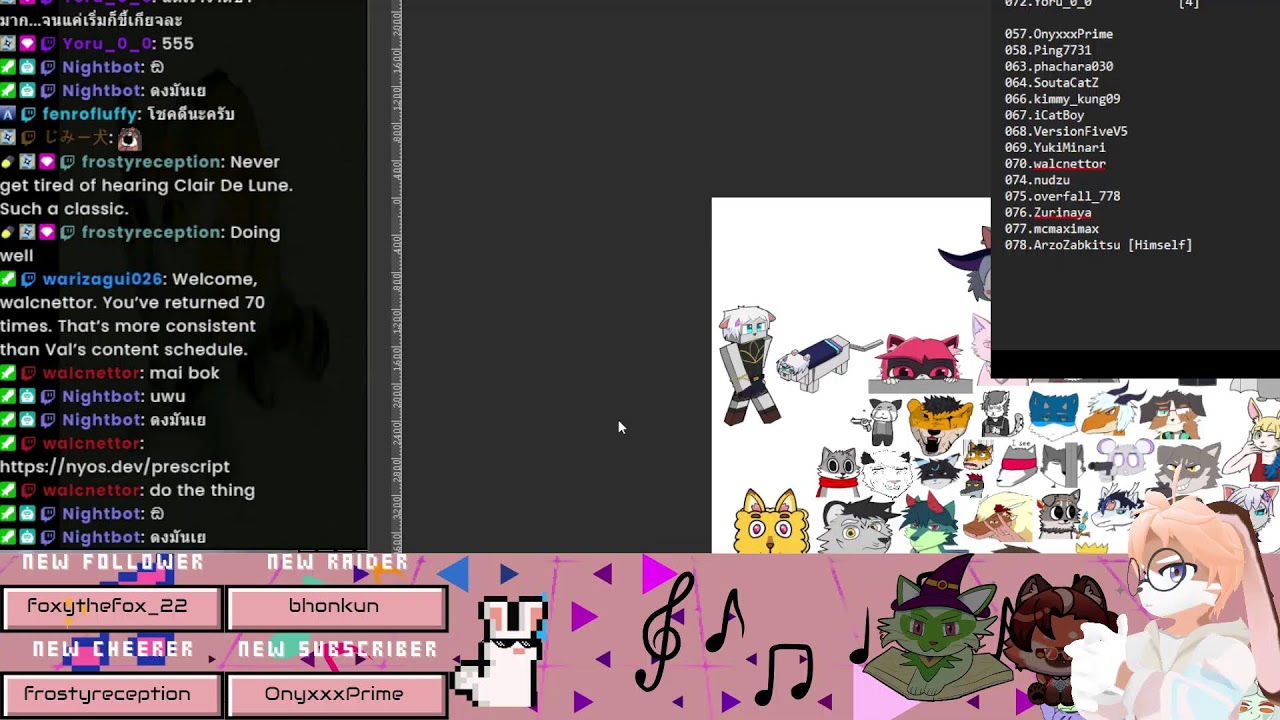1280x720 pixels.
Task: Click the blocky white-haired character on canvas
Action: 750,365
